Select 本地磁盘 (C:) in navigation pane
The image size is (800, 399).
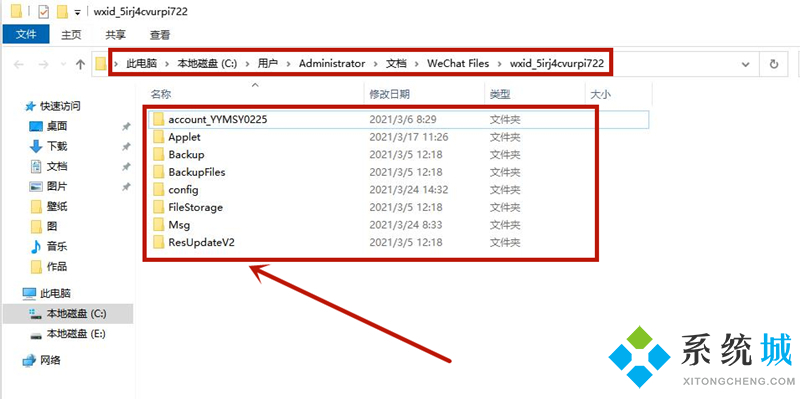pyautogui.click(x=67, y=313)
